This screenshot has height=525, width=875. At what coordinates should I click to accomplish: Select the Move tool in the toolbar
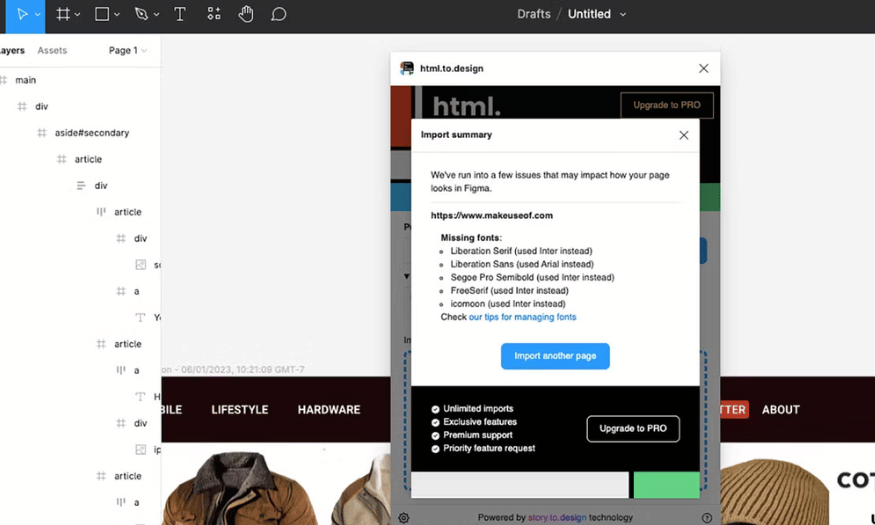point(24,14)
